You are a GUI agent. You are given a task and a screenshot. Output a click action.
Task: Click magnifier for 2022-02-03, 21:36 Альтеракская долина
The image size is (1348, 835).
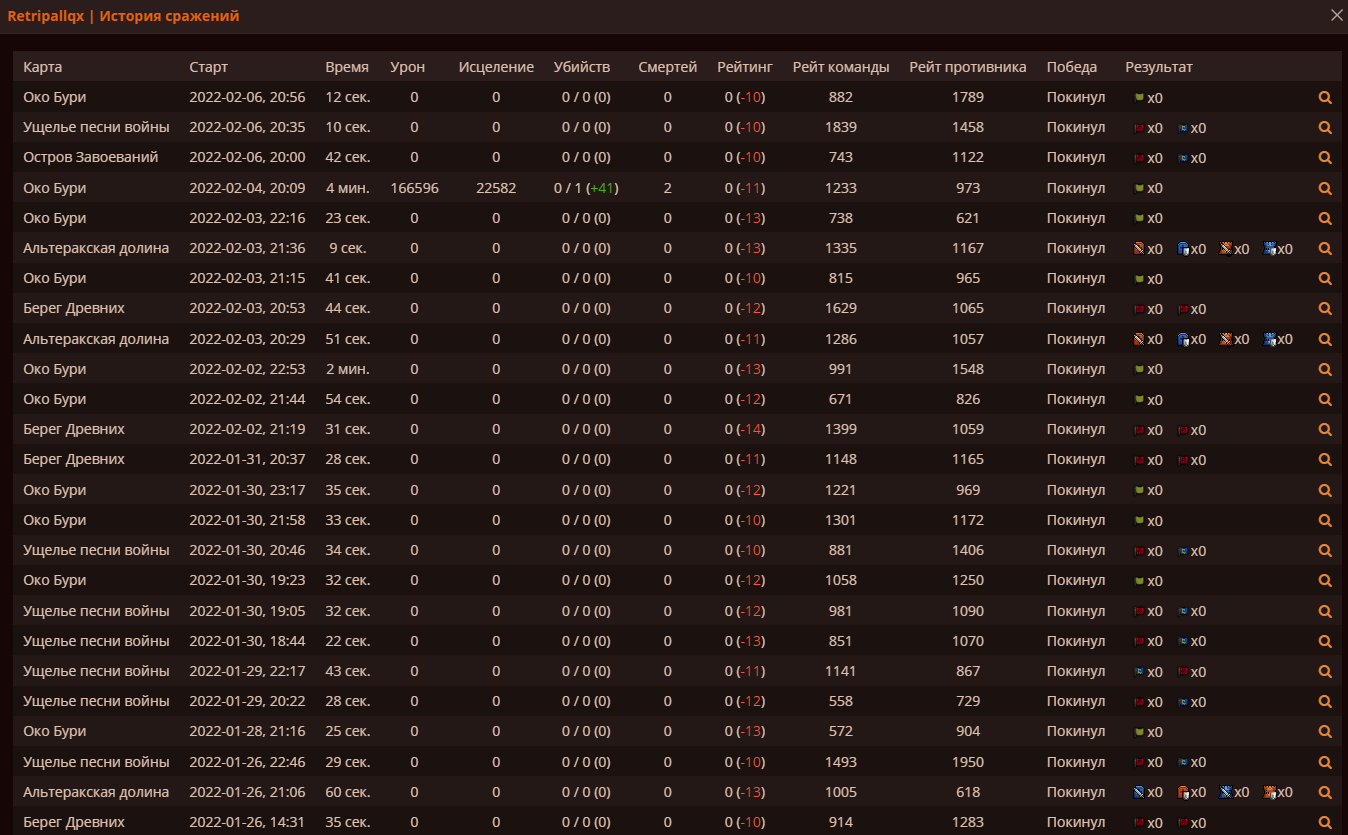click(1325, 249)
